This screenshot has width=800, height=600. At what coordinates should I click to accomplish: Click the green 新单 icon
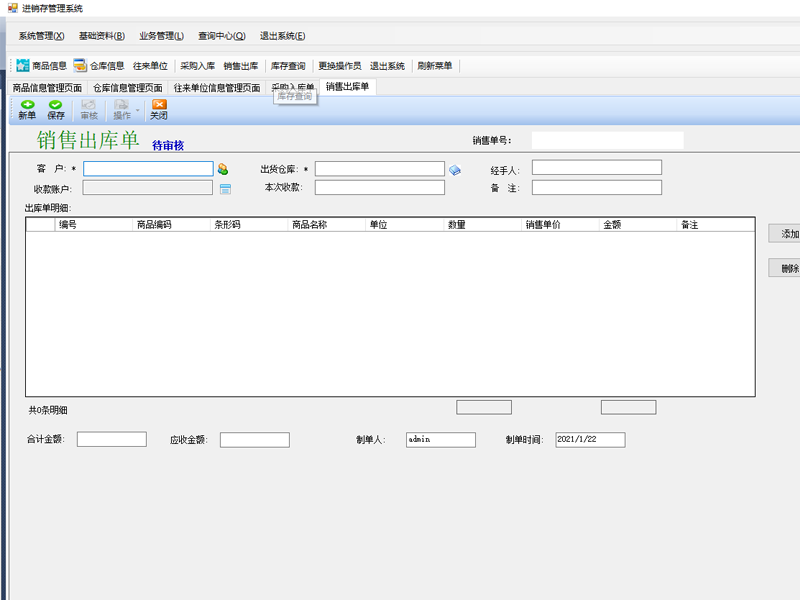pos(28,105)
